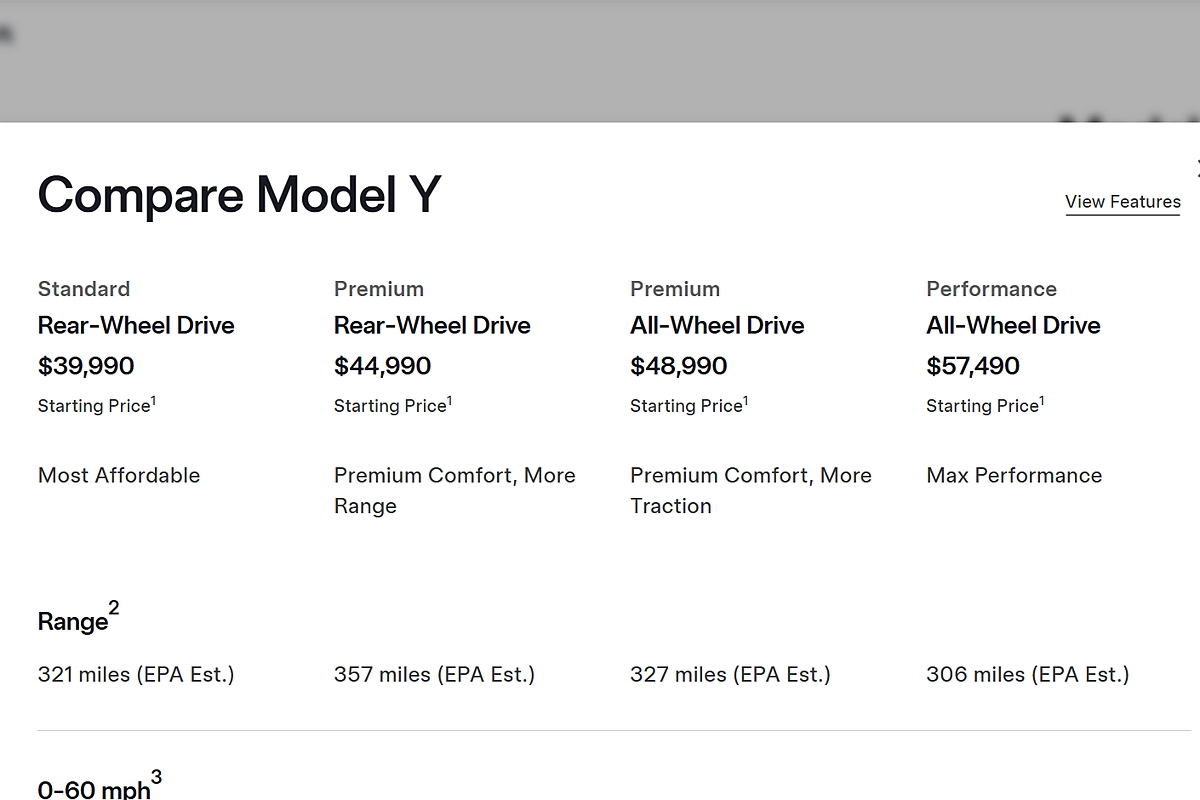Image resolution: width=1200 pixels, height=800 pixels.
Task: Click the dimmed backdrop above the dialog
Action: click(x=600, y=60)
